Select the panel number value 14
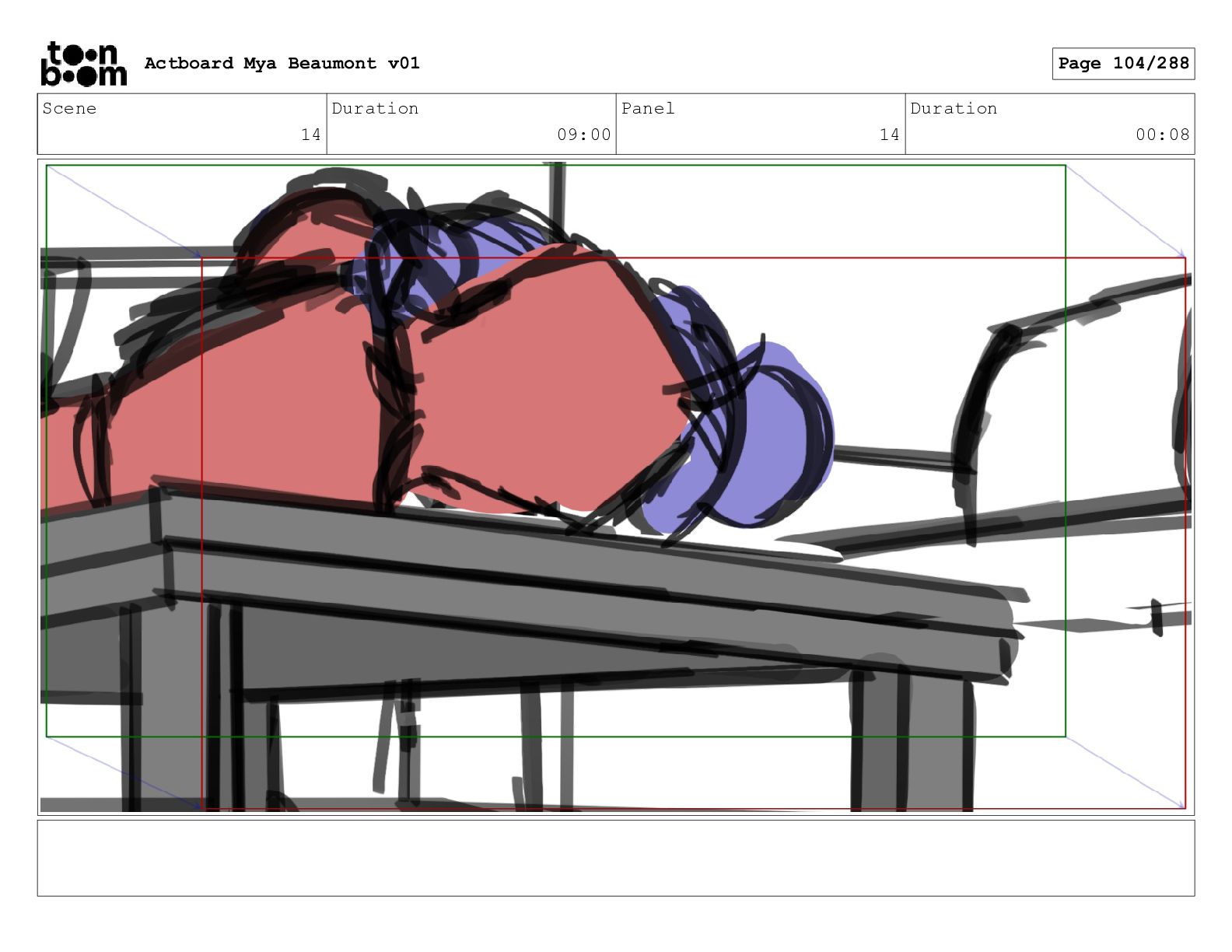 click(x=890, y=135)
